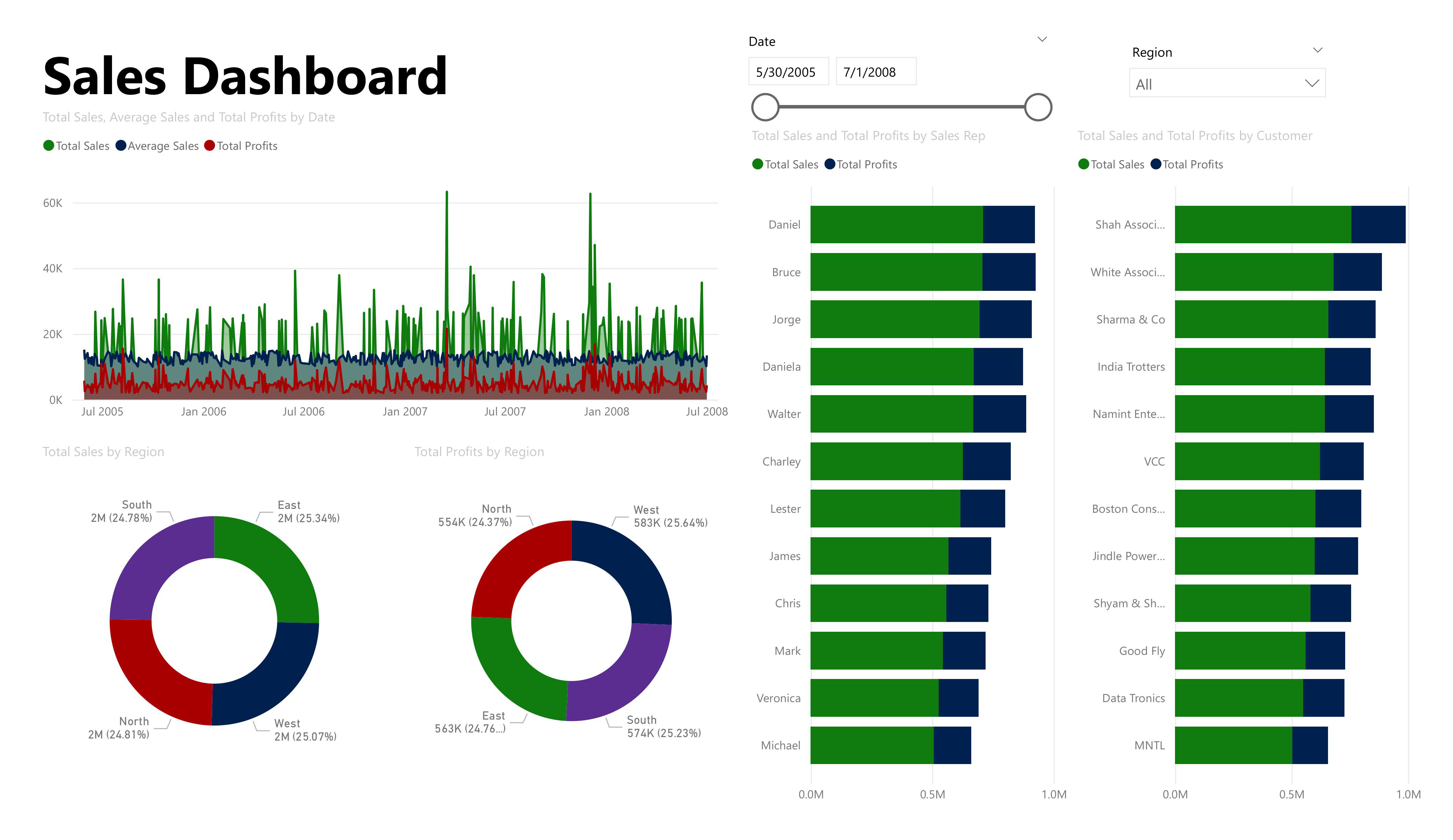The image size is (1453, 840).
Task: Click the red Total Profits legend marker
Action: pyautogui.click(x=210, y=146)
